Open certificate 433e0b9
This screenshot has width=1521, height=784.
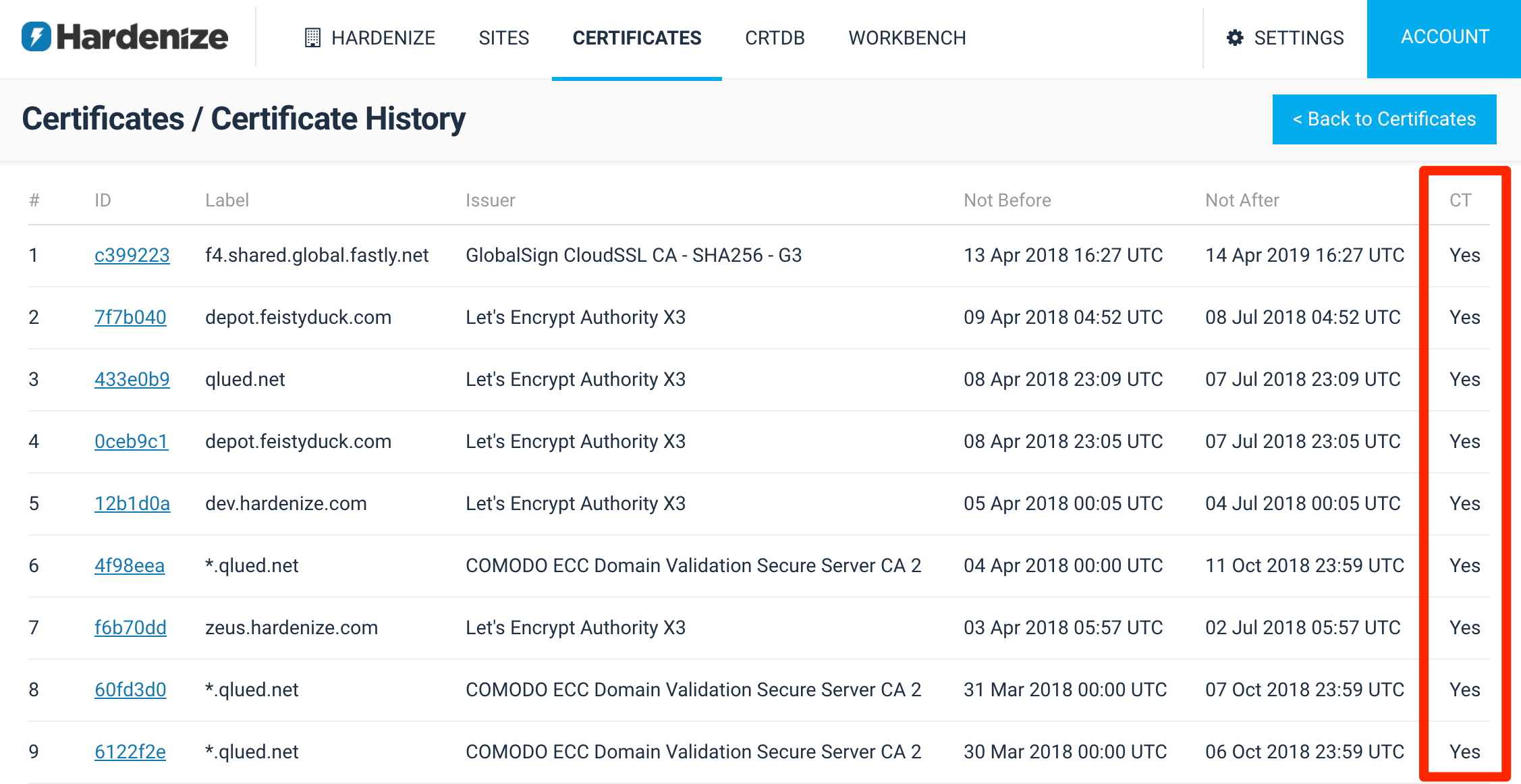click(x=132, y=379)
